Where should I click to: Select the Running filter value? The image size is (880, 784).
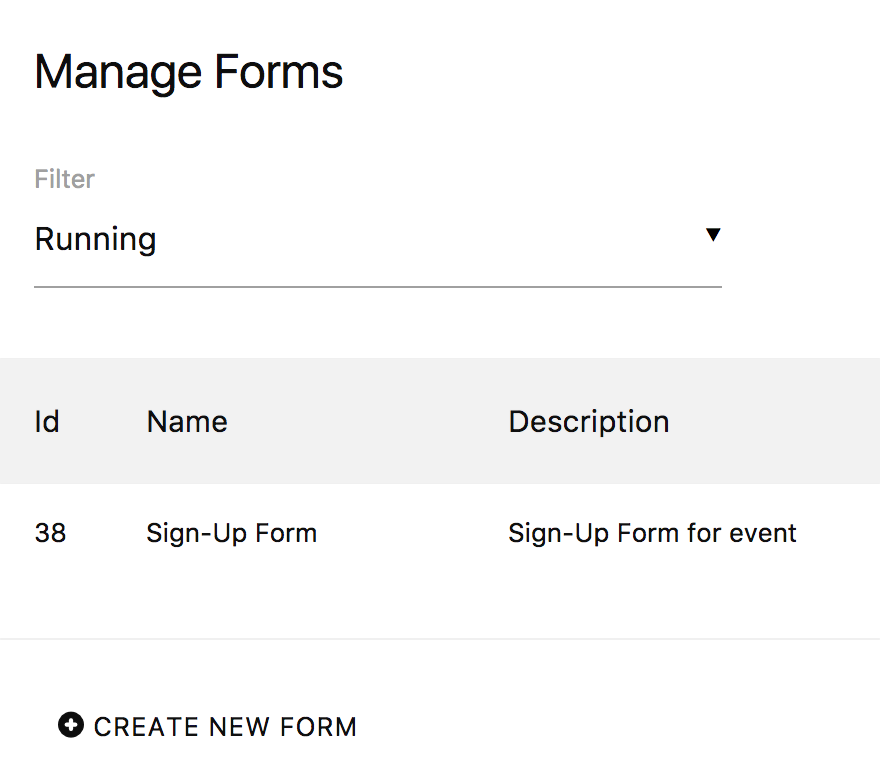pyautogui.click(x=96, y=240)
